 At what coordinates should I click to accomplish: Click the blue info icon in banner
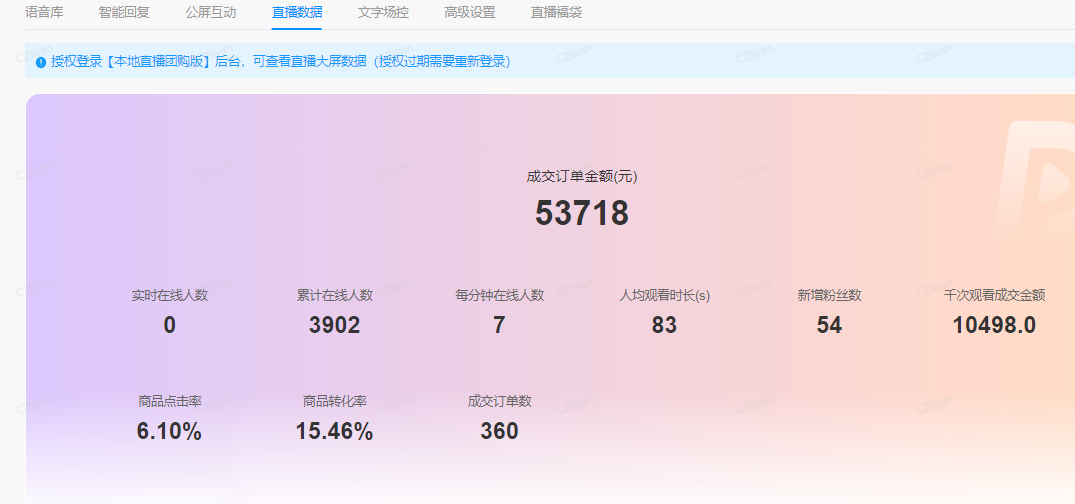(x=41, y=62)
